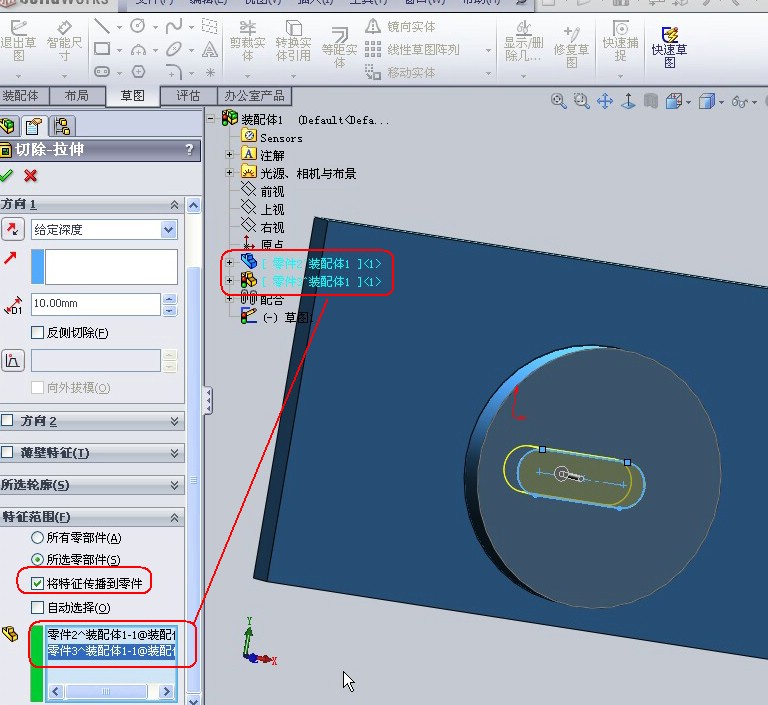Open the ConfigurationManager tab icon
The image size is (768, 705).
click(x=62, y=126)
